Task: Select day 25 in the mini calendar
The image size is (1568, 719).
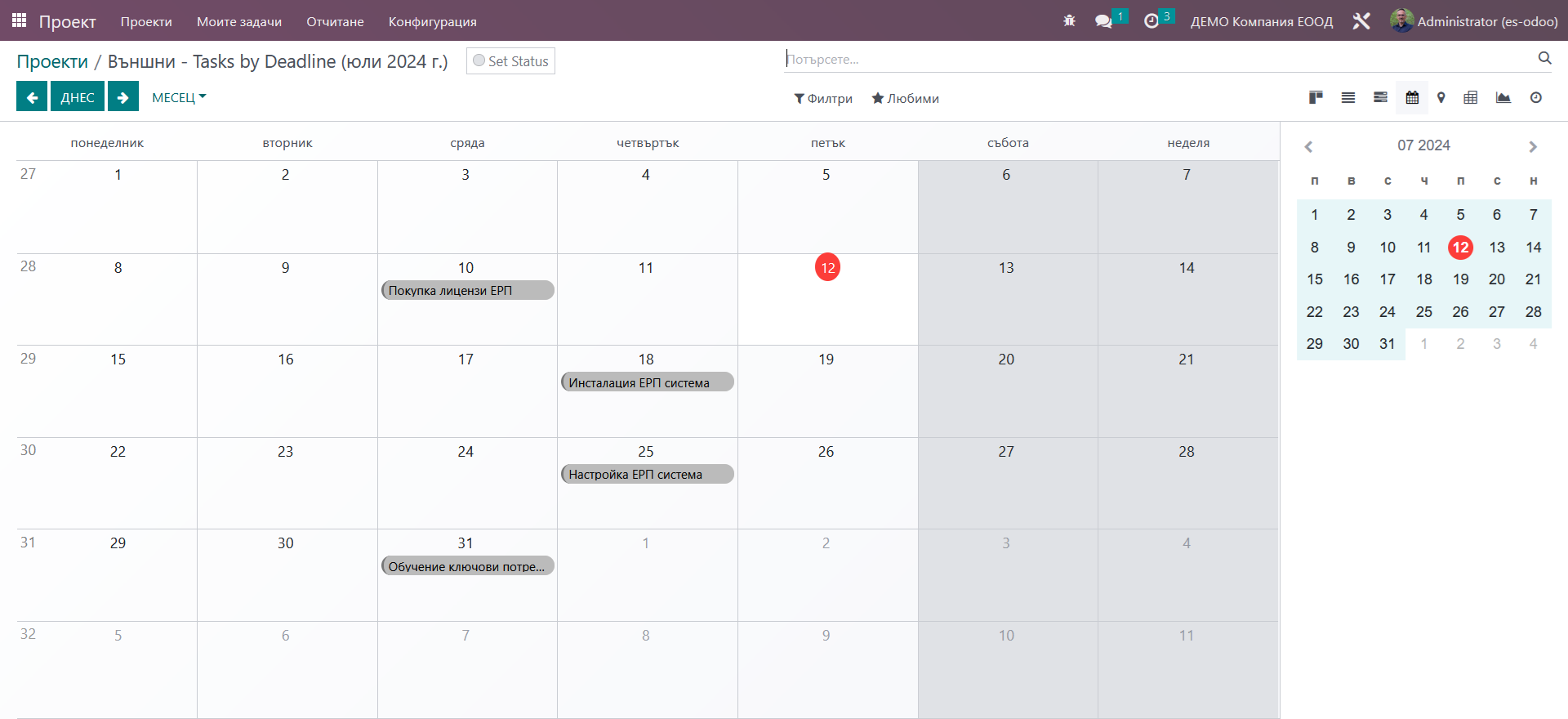Action: (1424, 312)
